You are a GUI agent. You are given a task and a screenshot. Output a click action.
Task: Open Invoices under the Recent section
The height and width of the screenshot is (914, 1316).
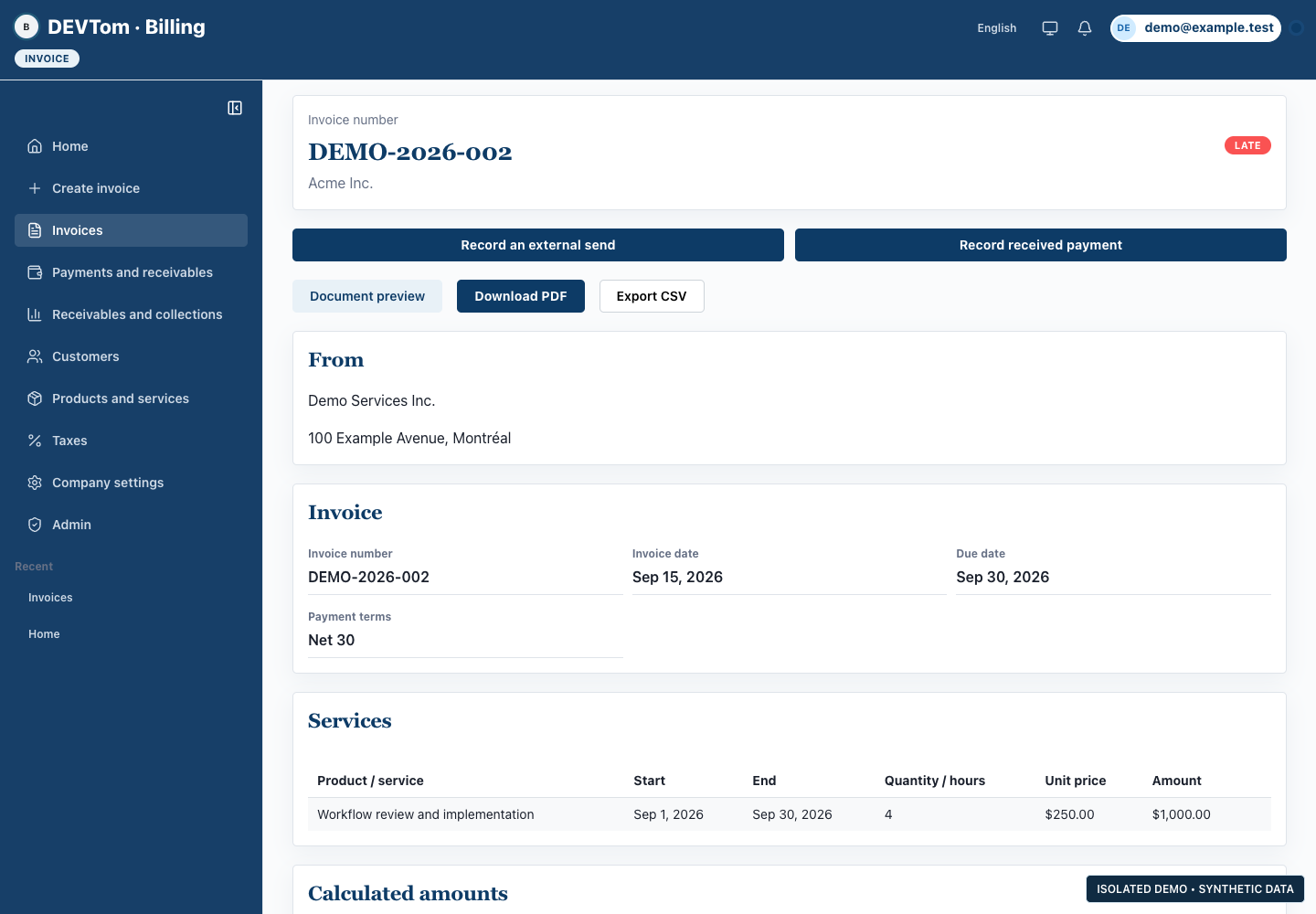[x=50, y=598]
